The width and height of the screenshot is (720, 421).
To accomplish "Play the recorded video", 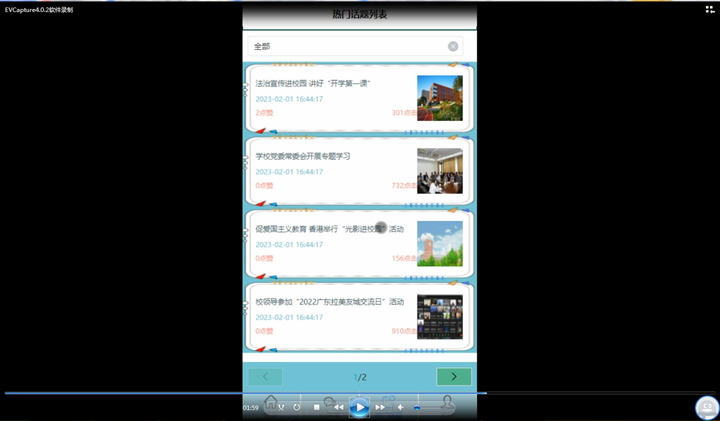I will (359, 407).
